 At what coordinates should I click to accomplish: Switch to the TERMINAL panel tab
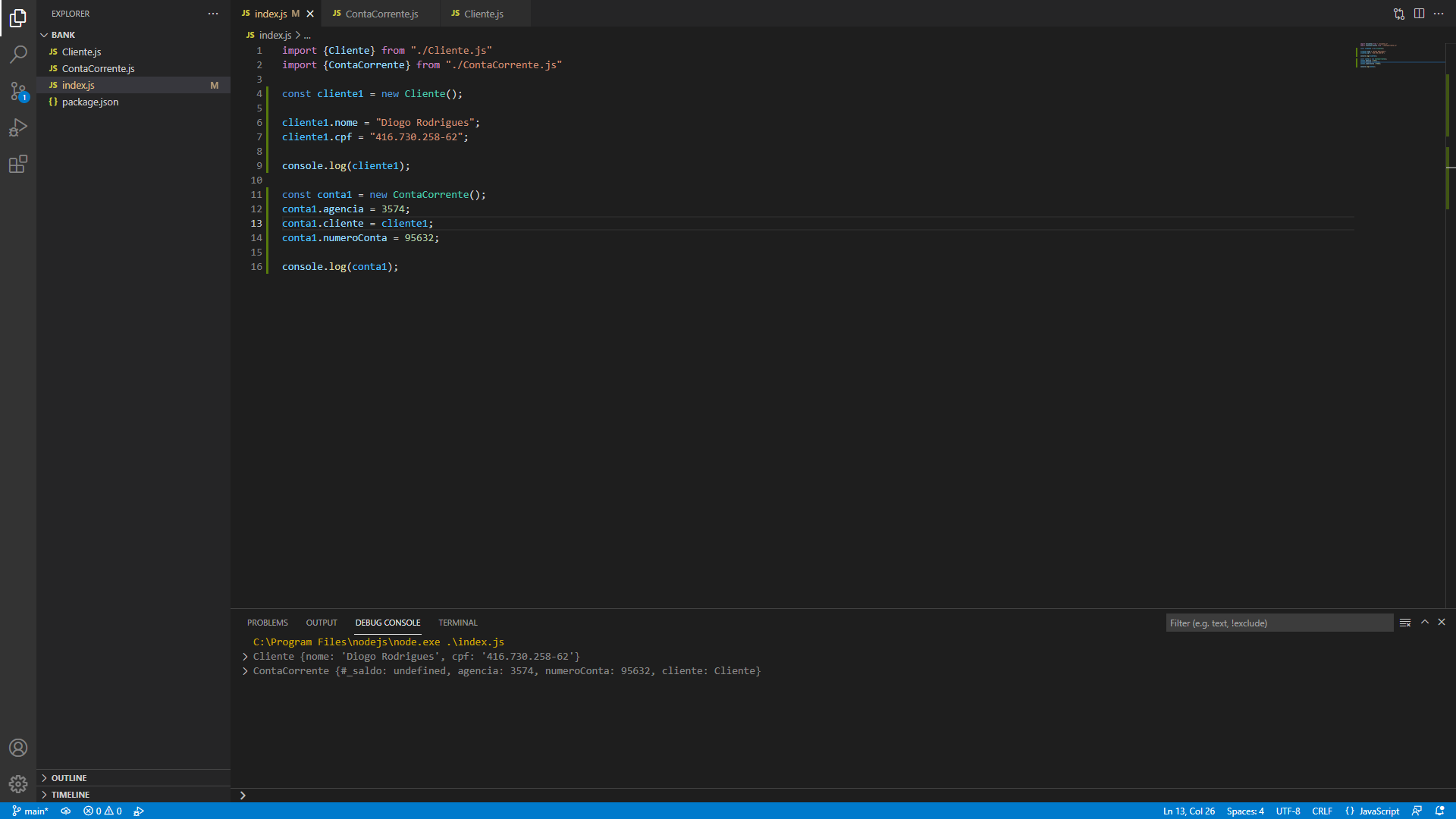pos(458,623)
